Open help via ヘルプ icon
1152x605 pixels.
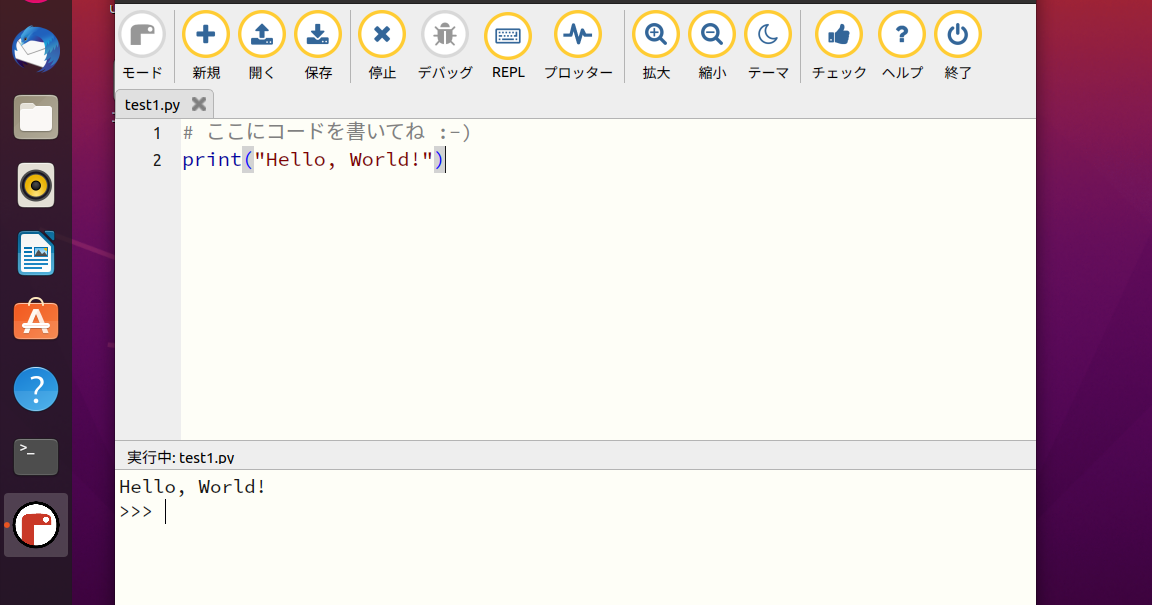(901, 33)
